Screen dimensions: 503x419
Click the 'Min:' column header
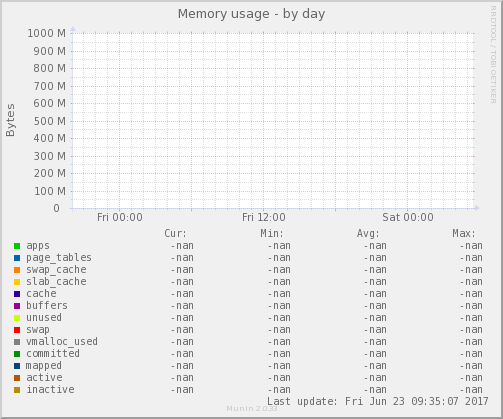[x=272, y=233]
